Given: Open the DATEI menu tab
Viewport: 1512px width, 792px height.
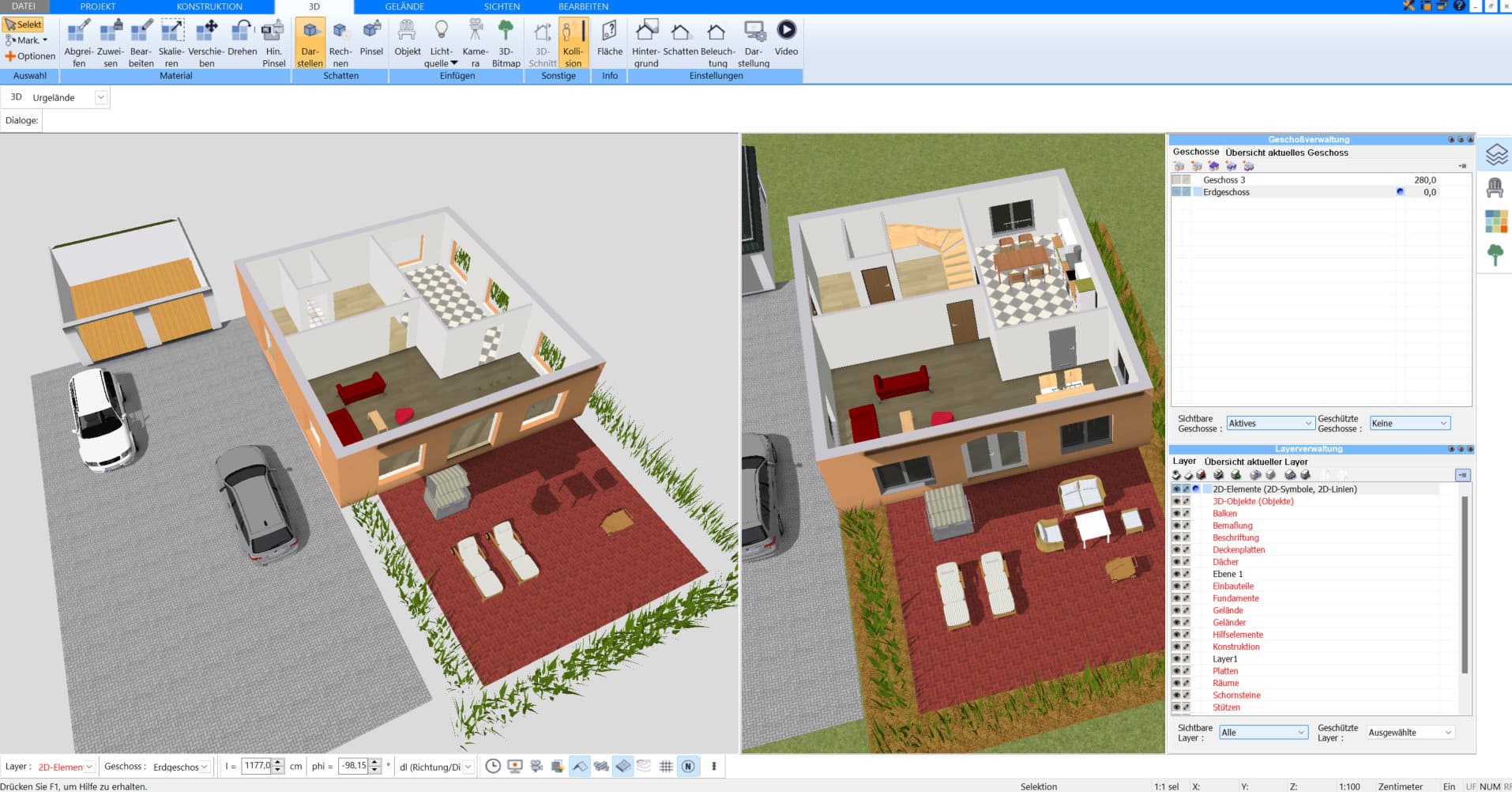Looking at the screenshot, I should click(24, 6).
